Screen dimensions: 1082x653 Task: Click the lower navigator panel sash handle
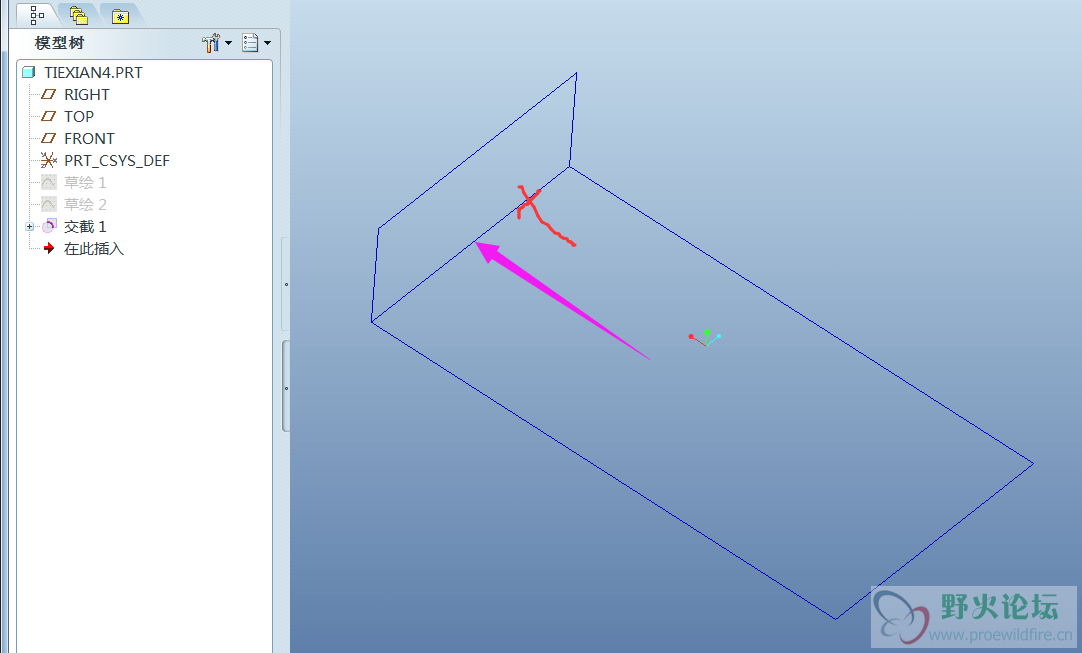(286, 387)
